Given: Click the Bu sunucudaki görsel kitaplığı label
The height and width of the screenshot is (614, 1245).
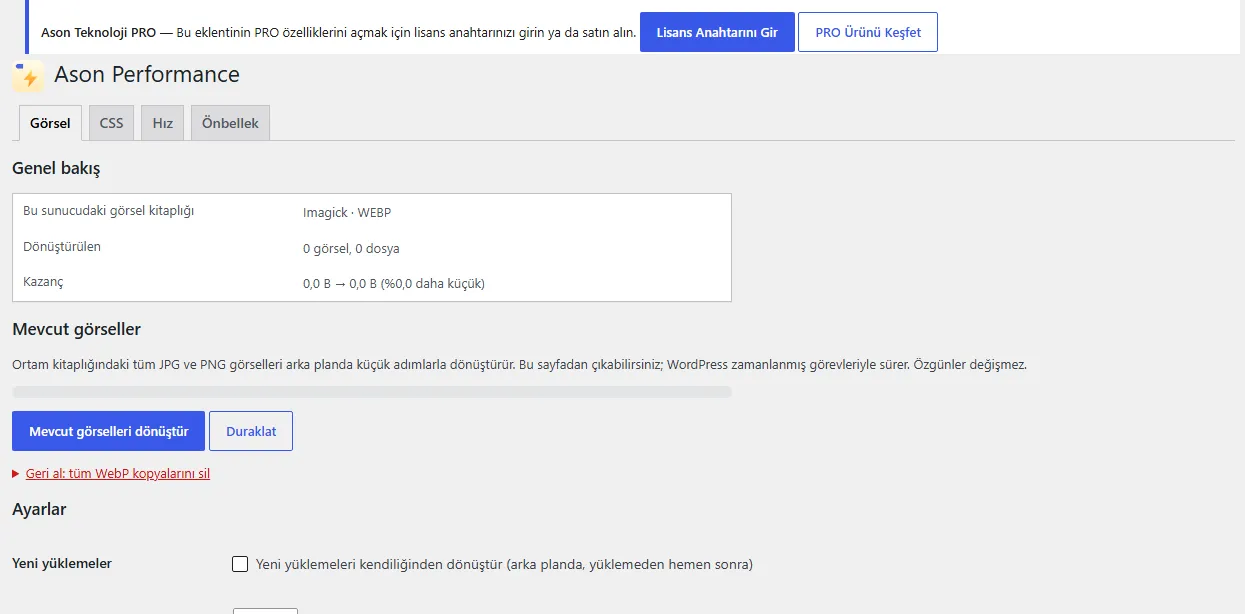Looking at the screenshot, I should pos(108,211).
